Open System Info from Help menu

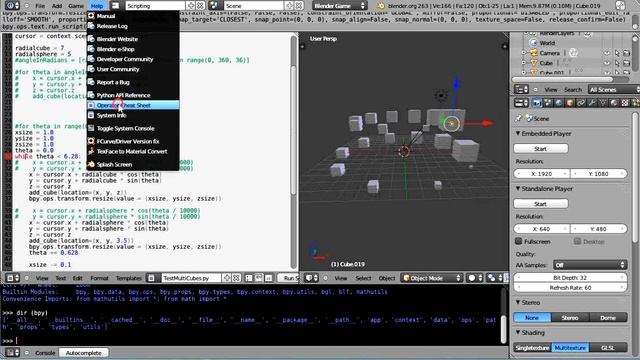pyautogui.click(x=133, y=116)
